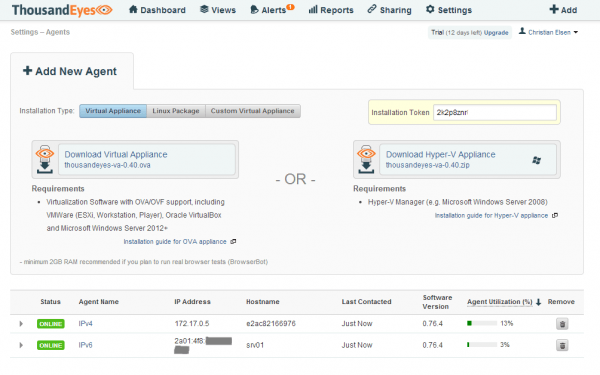Open the Reports menu
The width and height of the screenshot is (600, 375).
coord(331,10)
